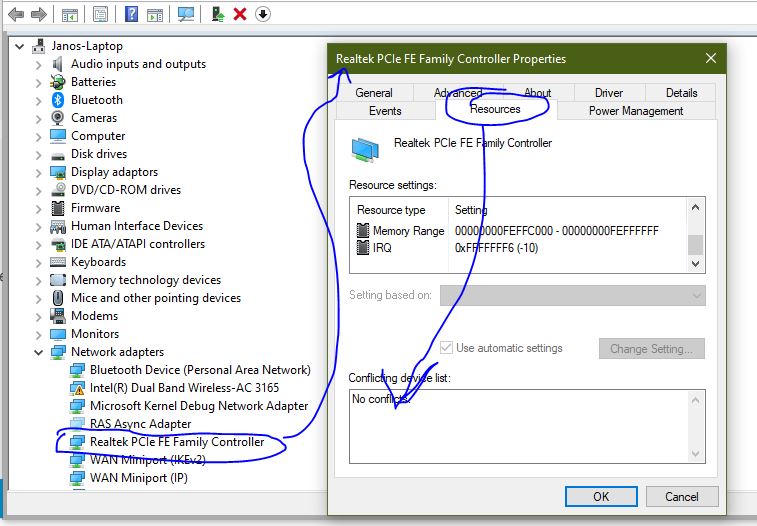Select Microsoft Kernel Debug Network Adapter
The image size is (757, 526).
[x=199, y=406]
